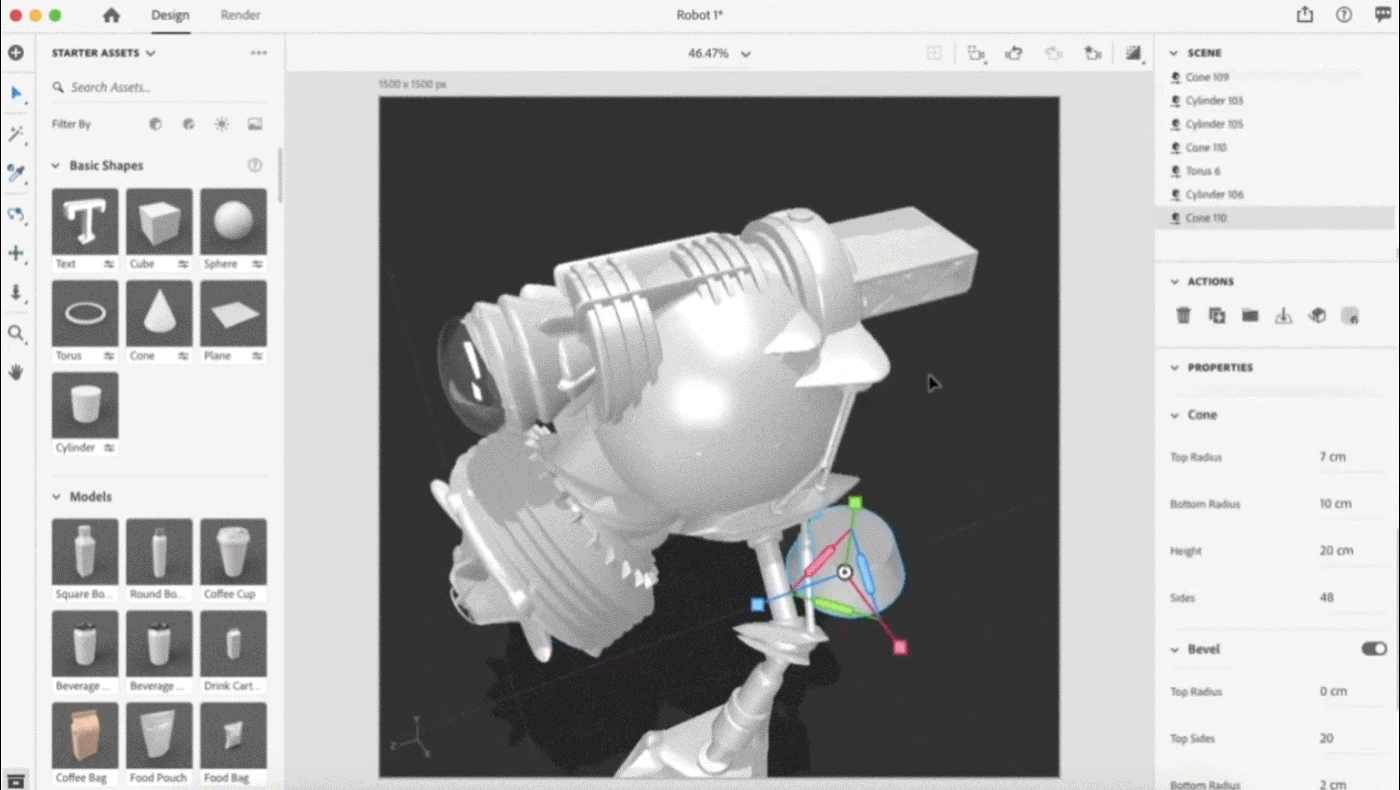Select the Hand tool

point(16,372)
